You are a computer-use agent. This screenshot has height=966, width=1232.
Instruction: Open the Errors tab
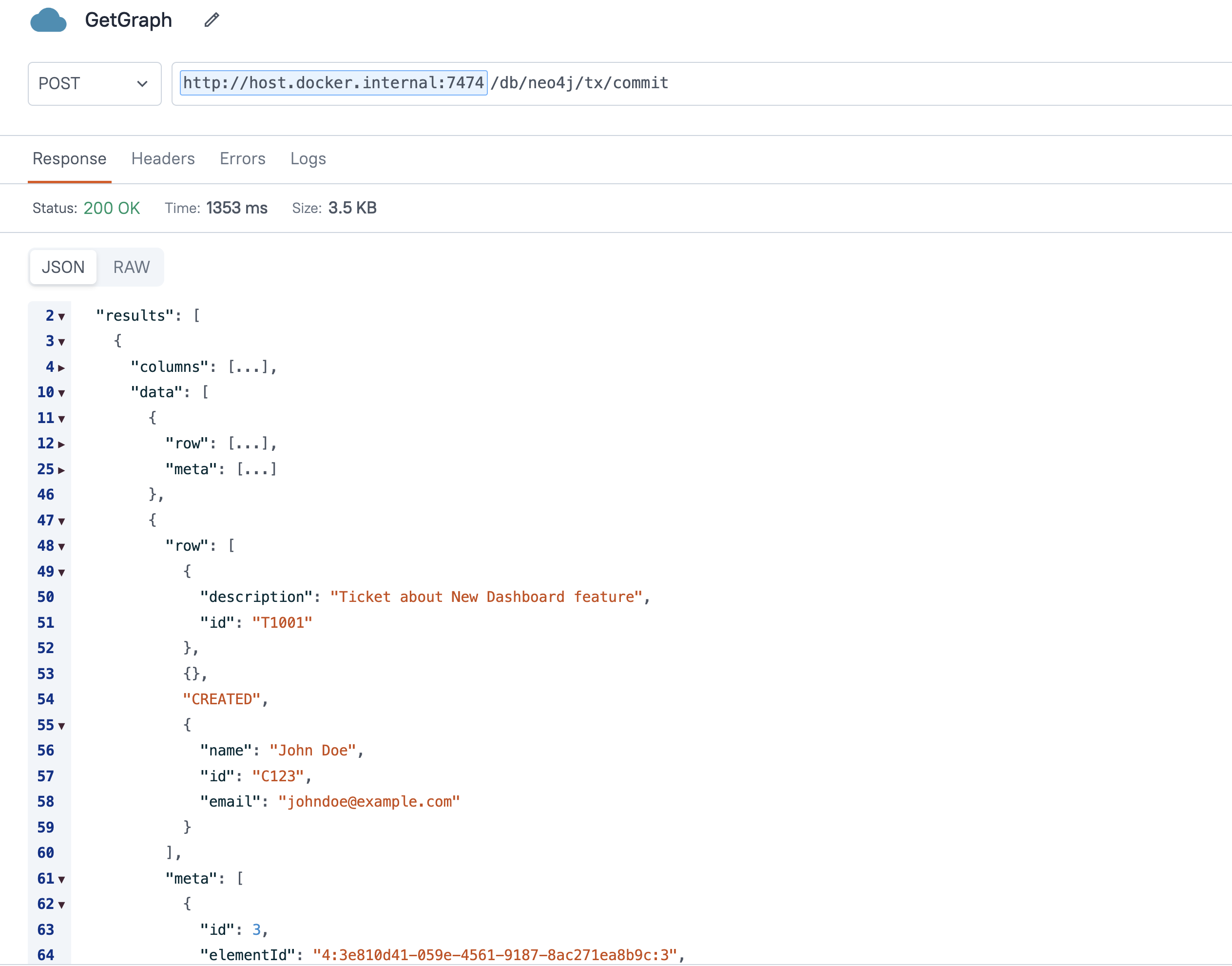pyautogui.click(x=243, y=159)
